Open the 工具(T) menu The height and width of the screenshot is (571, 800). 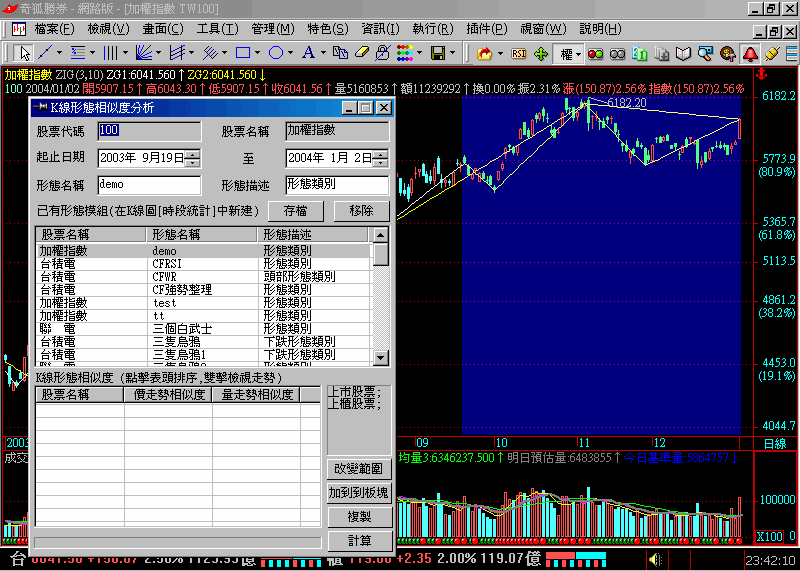[x=217, y=29]
